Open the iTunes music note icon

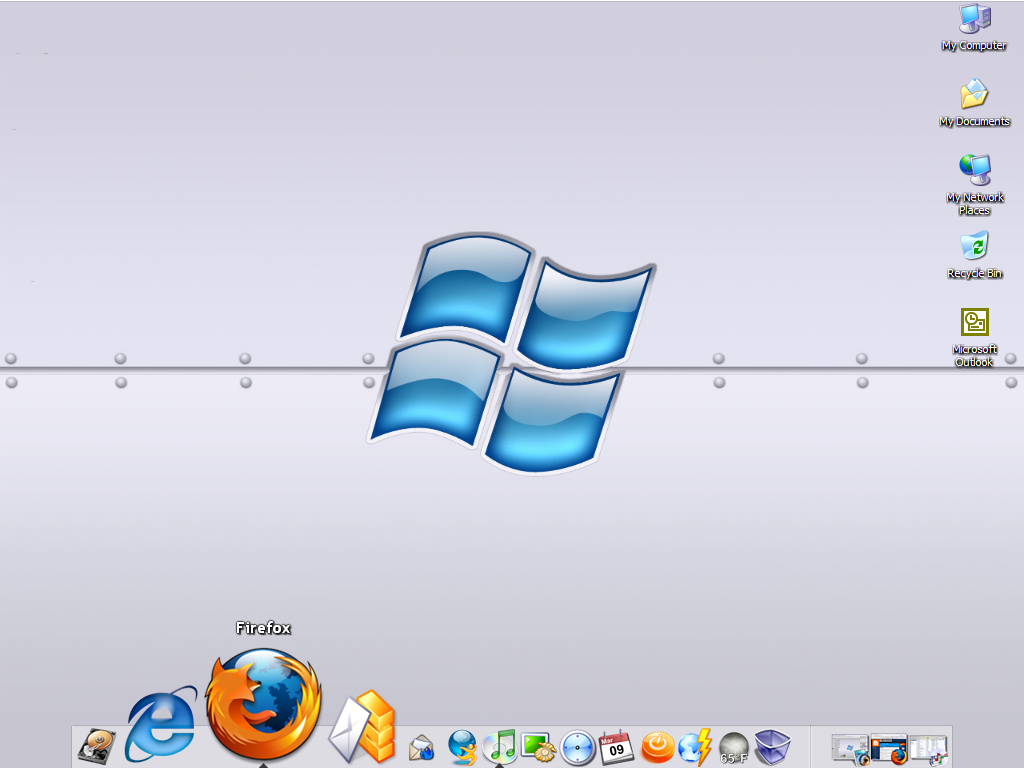click(x=500, y=746)
